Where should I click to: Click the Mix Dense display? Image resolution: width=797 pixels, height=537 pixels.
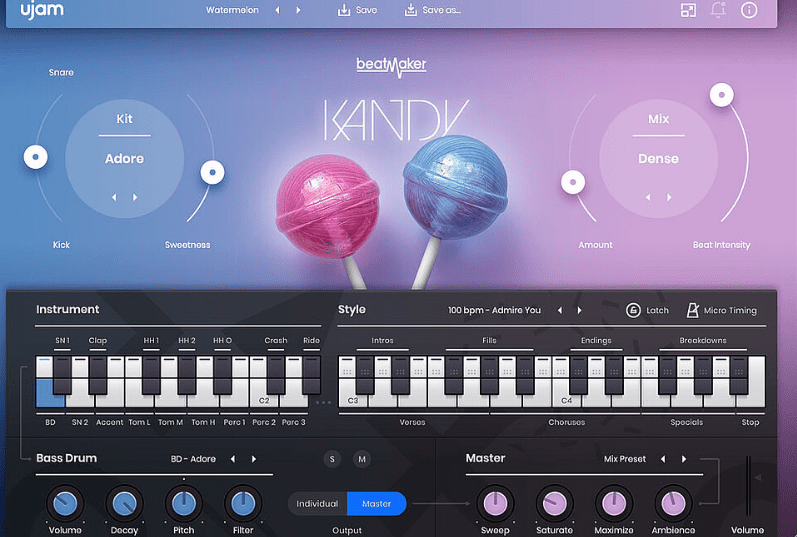click(x=659, y=159)
